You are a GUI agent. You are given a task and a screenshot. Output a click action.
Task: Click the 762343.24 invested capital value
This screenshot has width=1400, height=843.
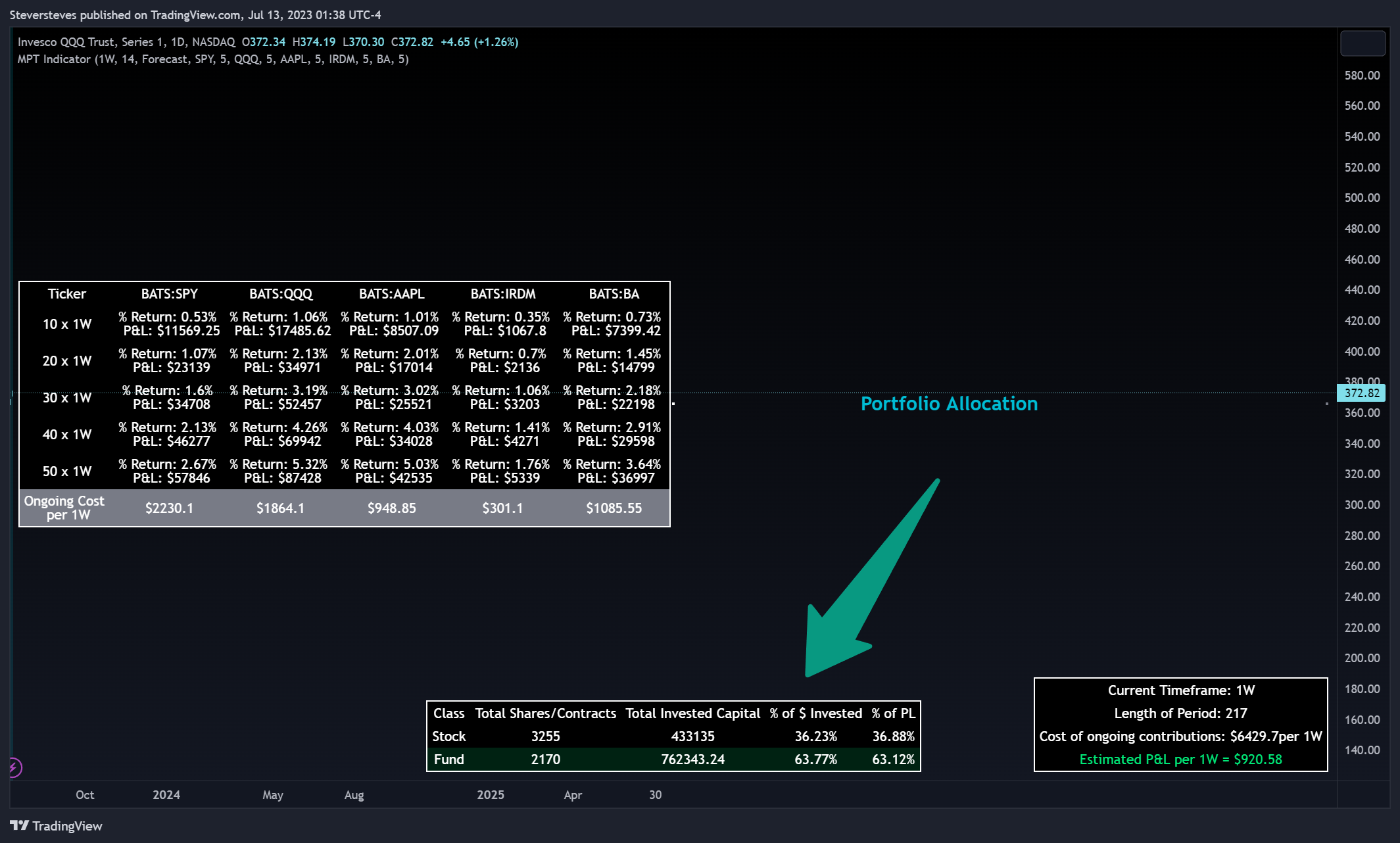[x=693, y=759]
